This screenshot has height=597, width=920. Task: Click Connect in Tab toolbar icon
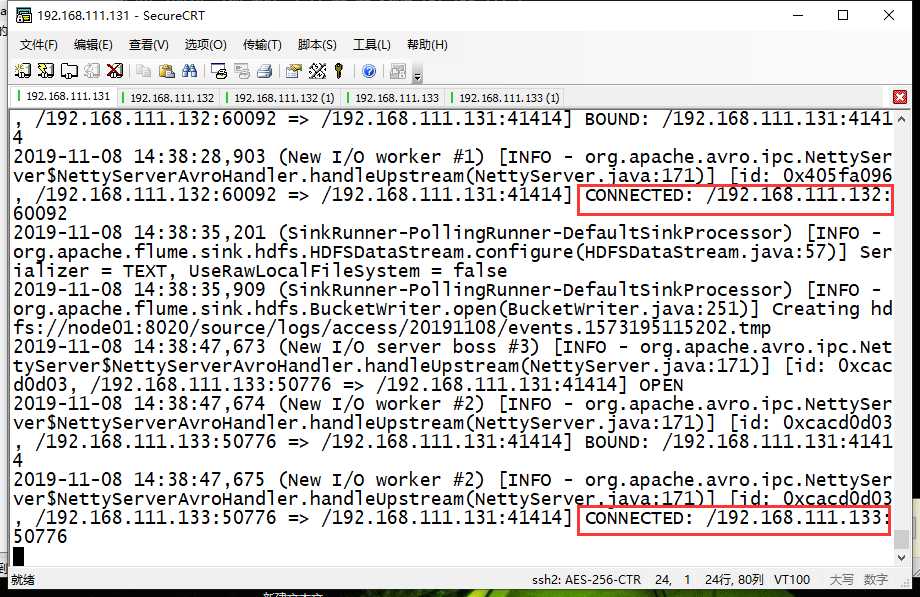coord(69,71)
